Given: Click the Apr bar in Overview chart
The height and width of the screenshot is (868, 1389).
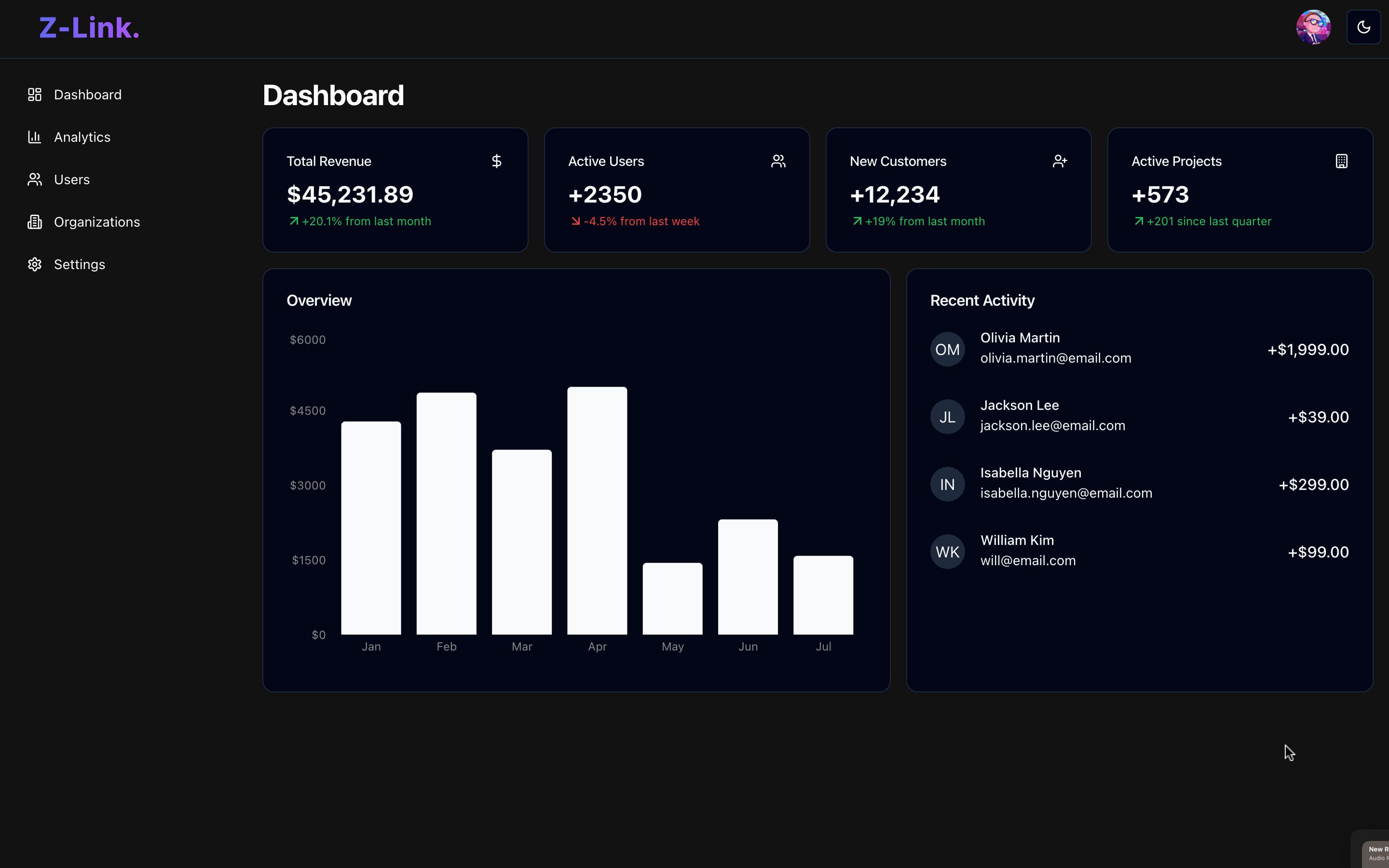Looking at the screenshot, I should pos(597,511).
